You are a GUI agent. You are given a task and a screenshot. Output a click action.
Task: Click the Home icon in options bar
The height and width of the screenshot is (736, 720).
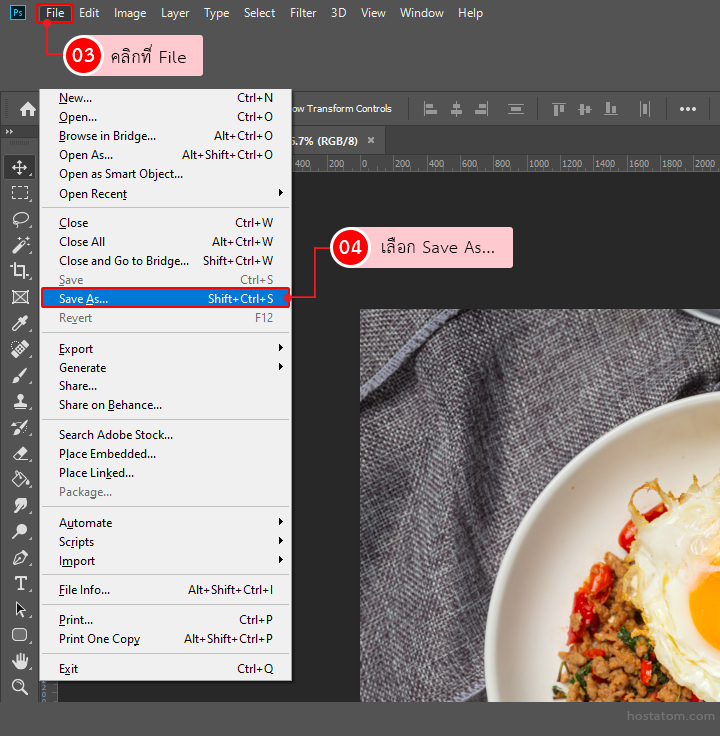point(28,109)
